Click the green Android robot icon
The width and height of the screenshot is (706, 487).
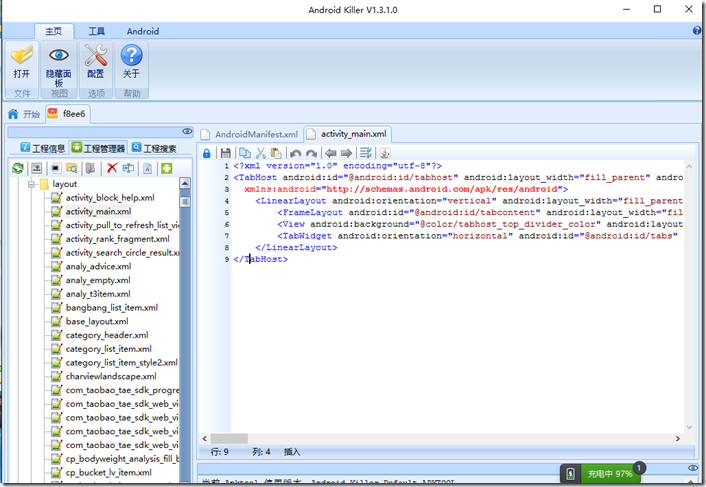(x=167, y=168)
